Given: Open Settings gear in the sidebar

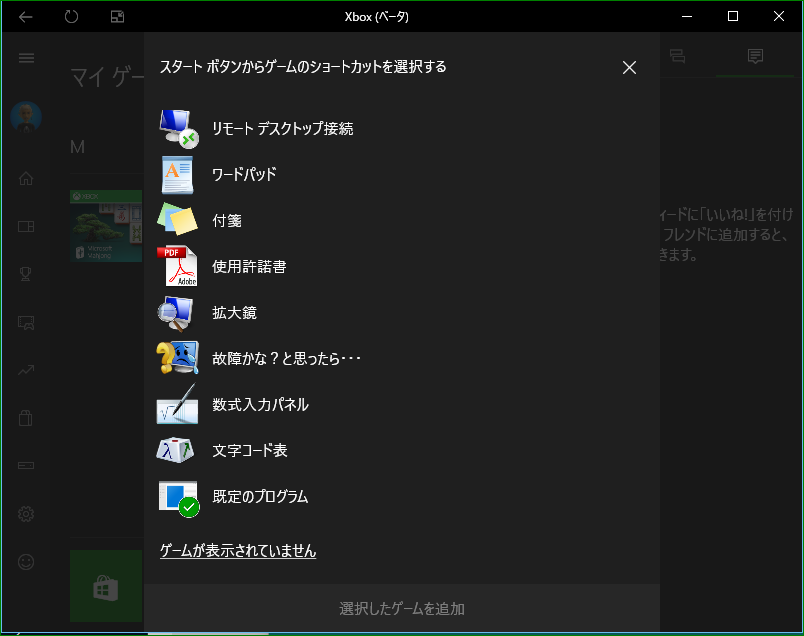Looking at the screenshot, I should click(26, 514).
